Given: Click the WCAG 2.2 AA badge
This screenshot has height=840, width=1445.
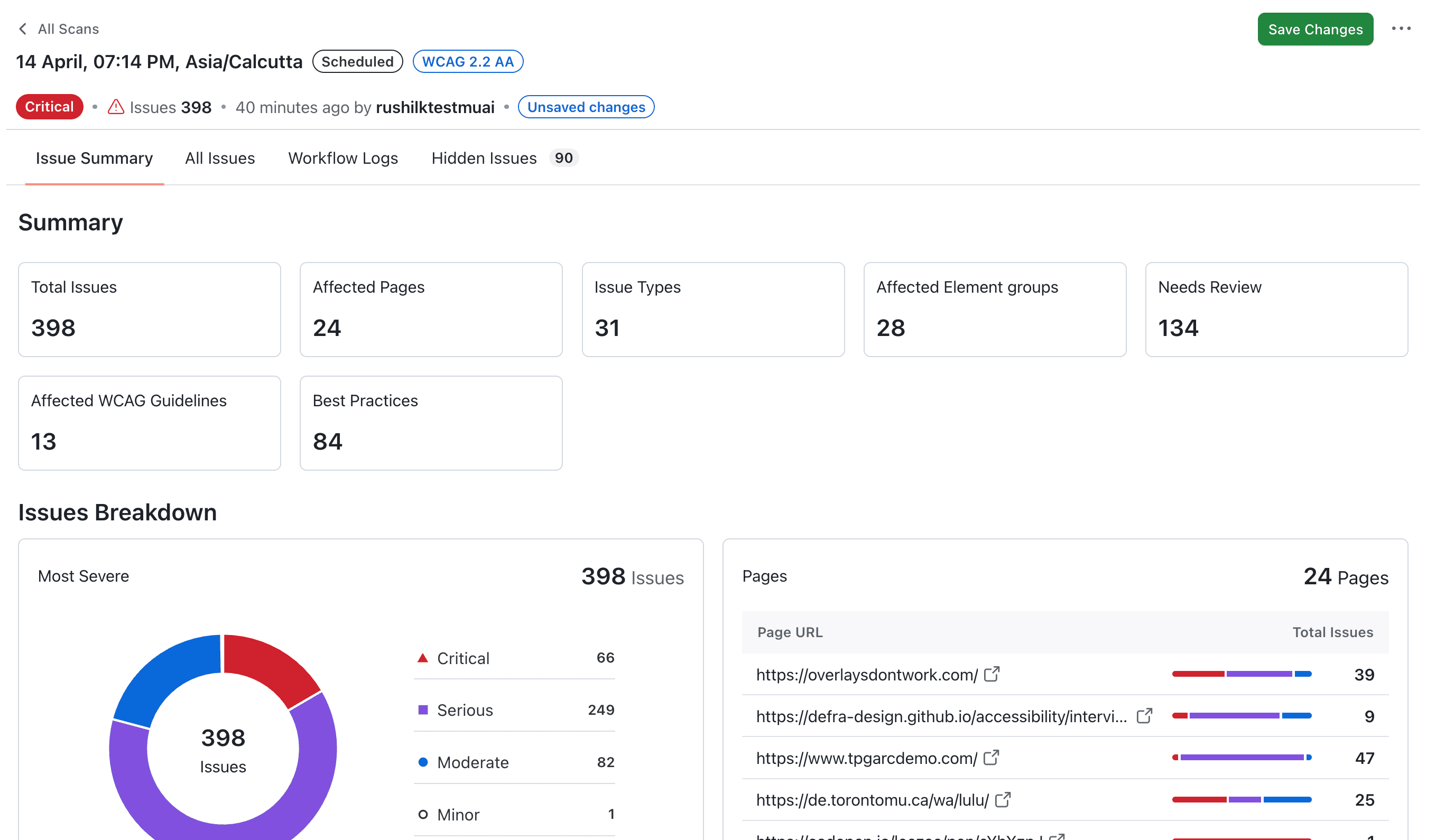Looking at the screenshot, I should (x=467, y=62).
